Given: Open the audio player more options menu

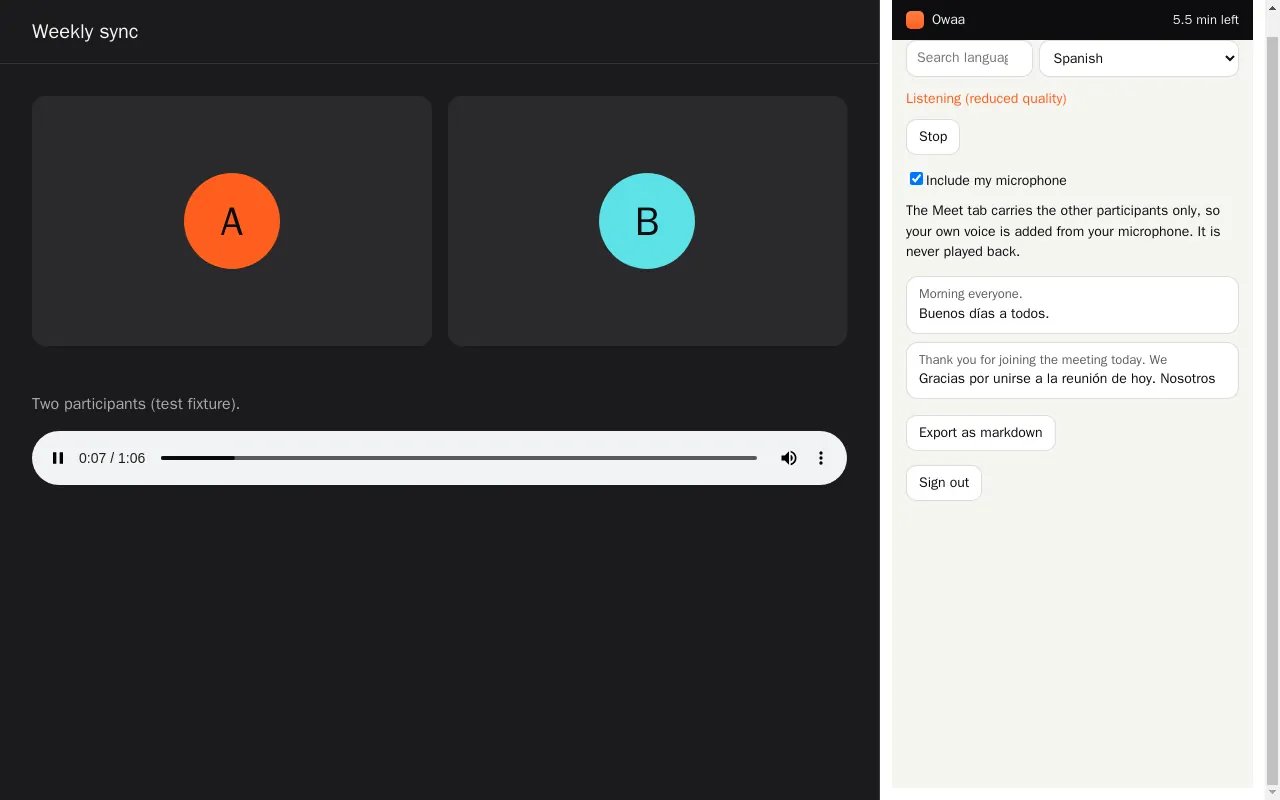Looking at the screenshot, I should point(821,458).
